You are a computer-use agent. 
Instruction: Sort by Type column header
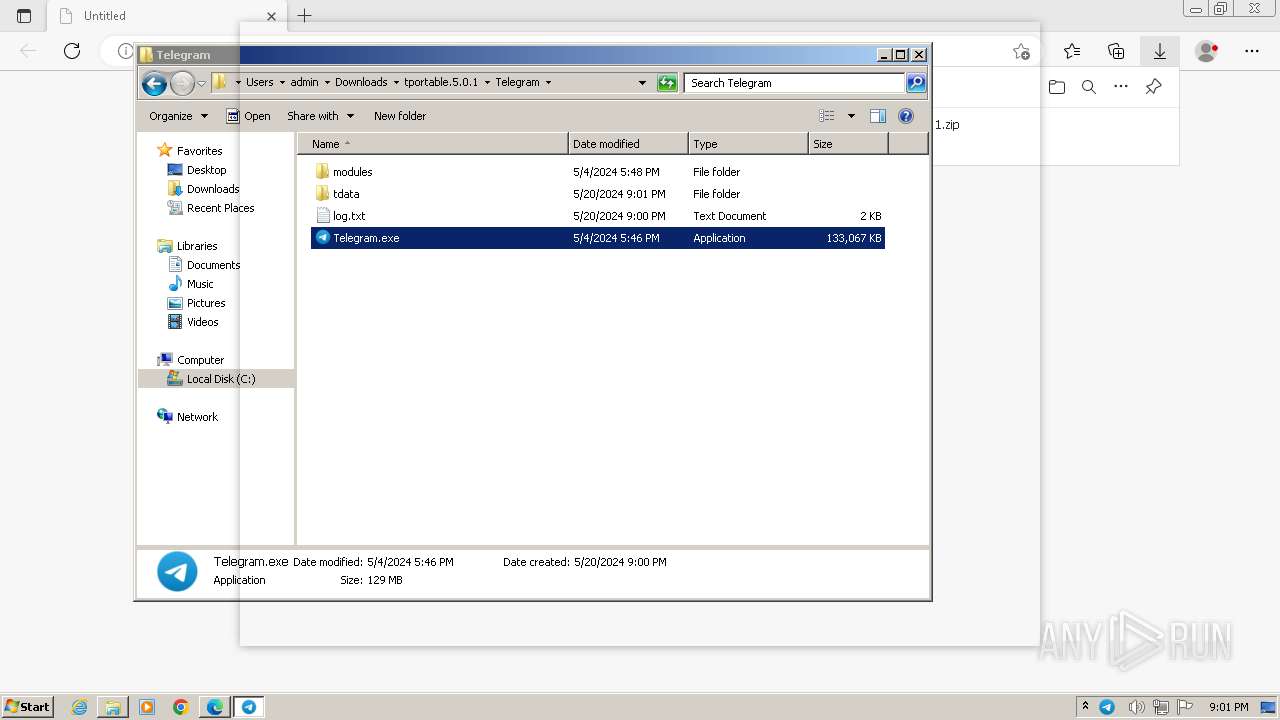[x=748, y=144]
